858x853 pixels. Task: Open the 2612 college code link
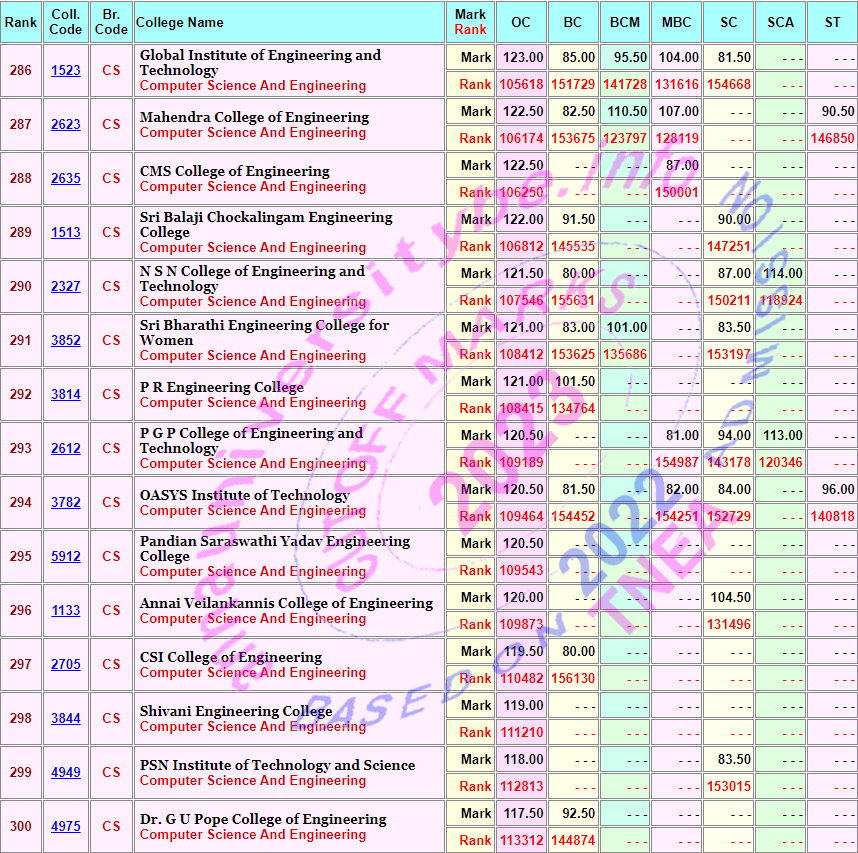coord(66,449)
